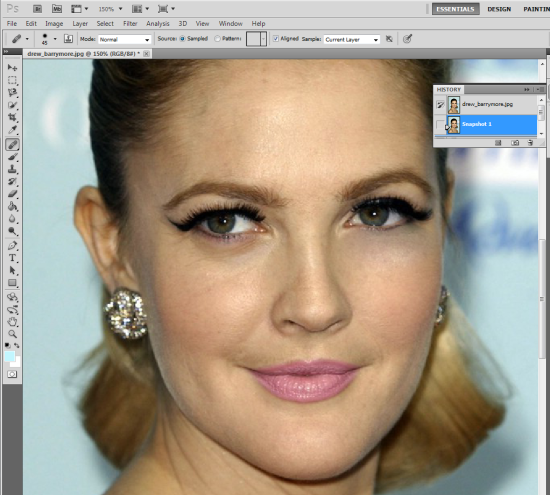Select the Eraser tool

12,193
